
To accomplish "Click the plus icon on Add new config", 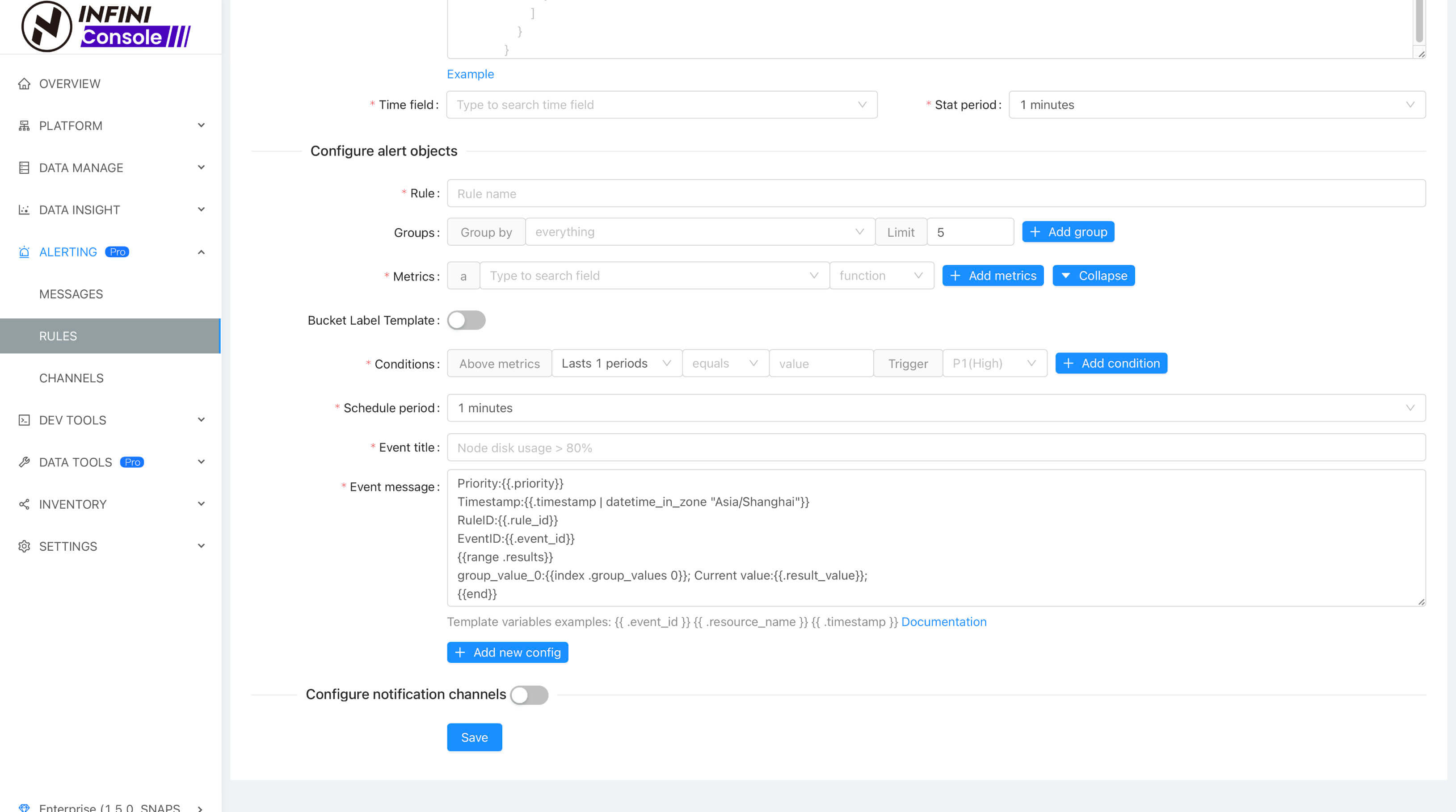I will click(x=460, y=653).
